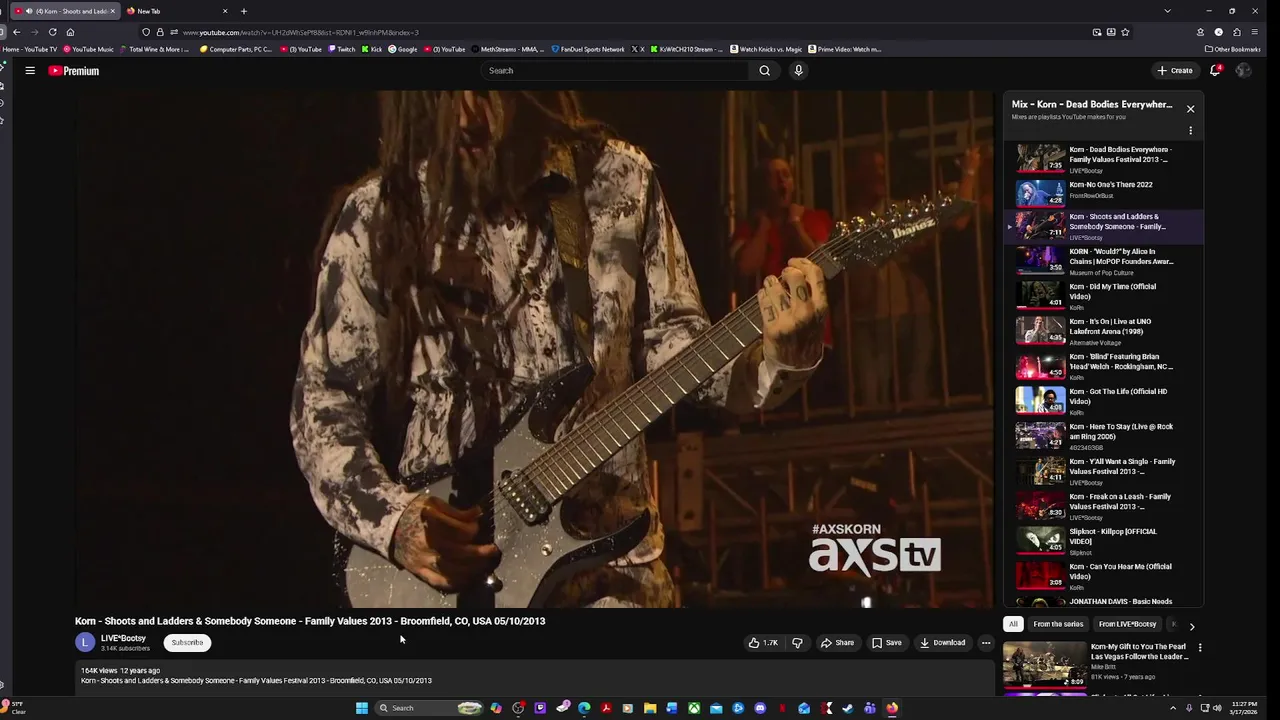Open the YouTube account avatar menu

[1243, 70]
